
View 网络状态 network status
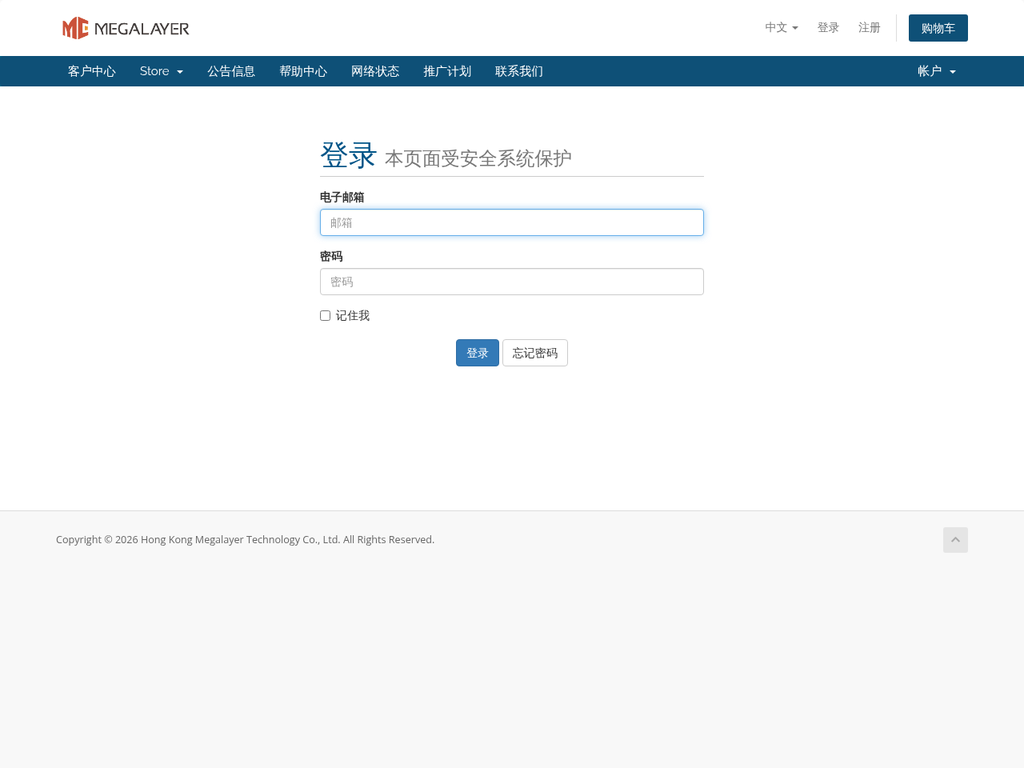[x=375, y=71]
